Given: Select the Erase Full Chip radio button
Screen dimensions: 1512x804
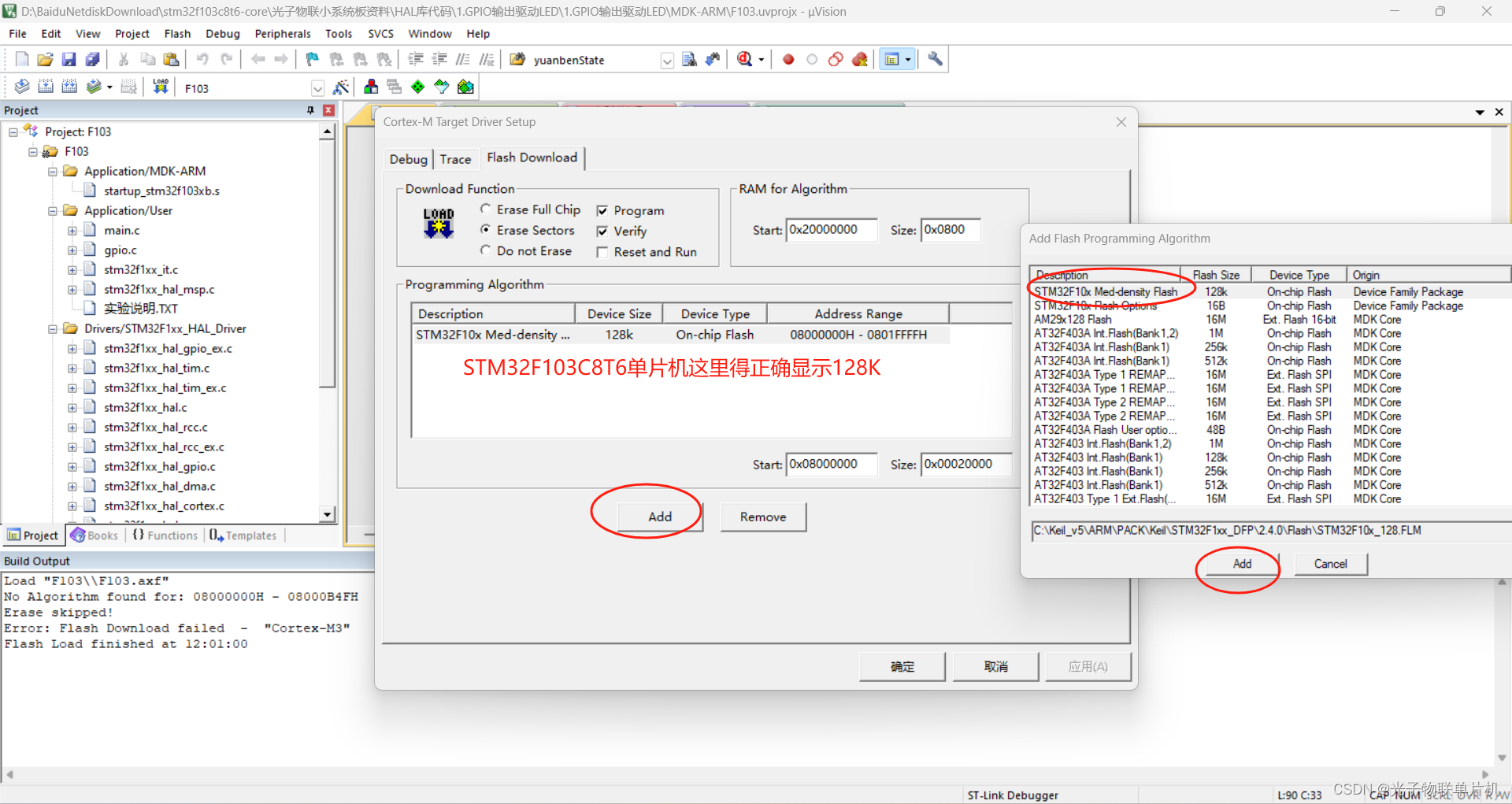Looking at the screenshot, I should pos(486,209).
